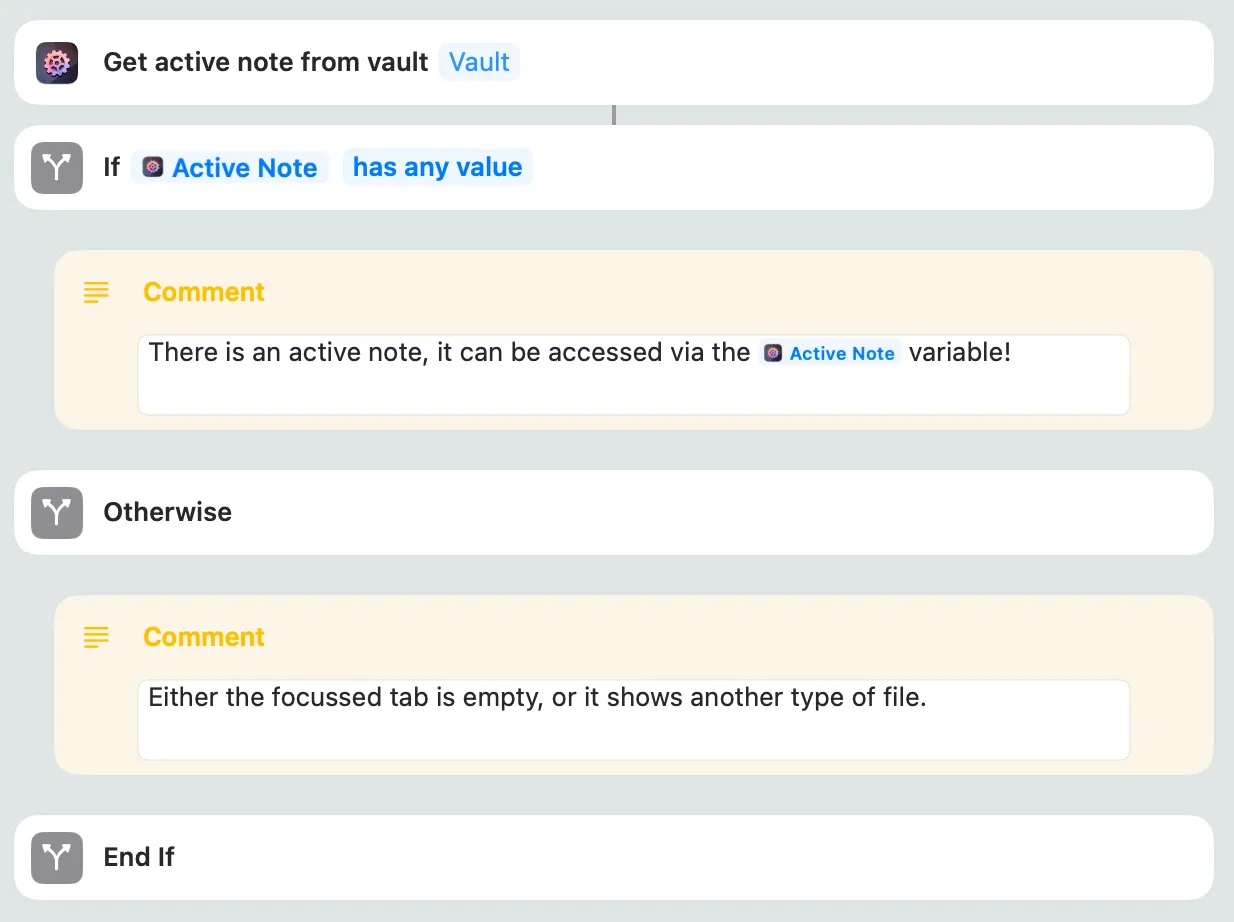Screen dimensions: 1234x922
Task: Click inside the focussed tab comment text field
Action: click(633, 719)
